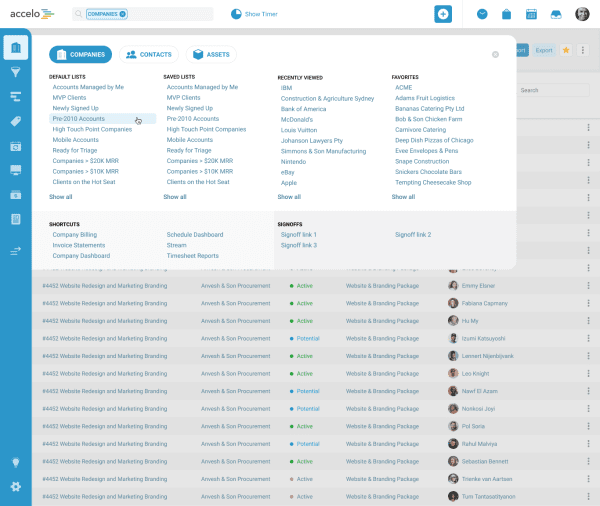The width and height of the screenshot is (600, 506).
Task: Open the inbox tray icon in the top bar
Action: (x=556, y=15)
